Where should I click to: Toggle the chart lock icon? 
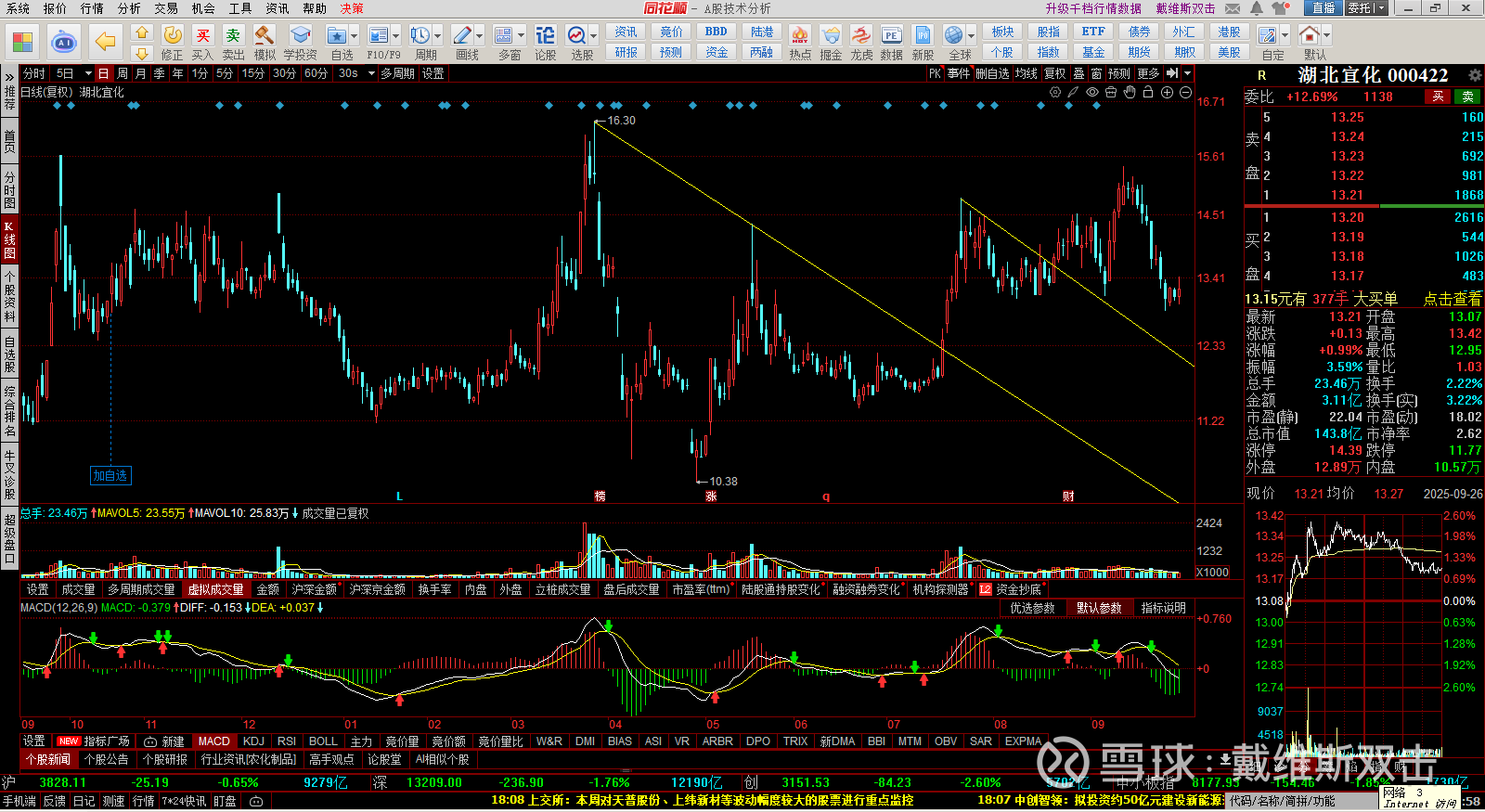pos(1148,93)
